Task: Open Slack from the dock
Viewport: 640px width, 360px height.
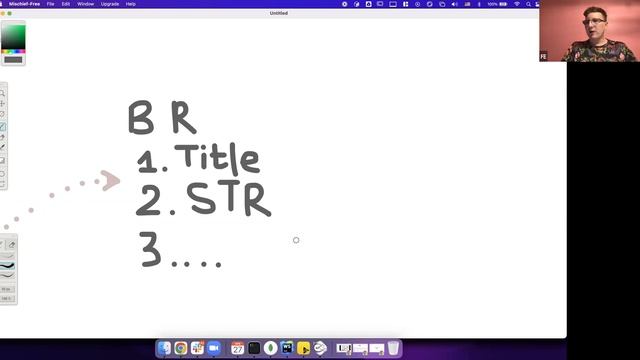Action: [198, 348]
